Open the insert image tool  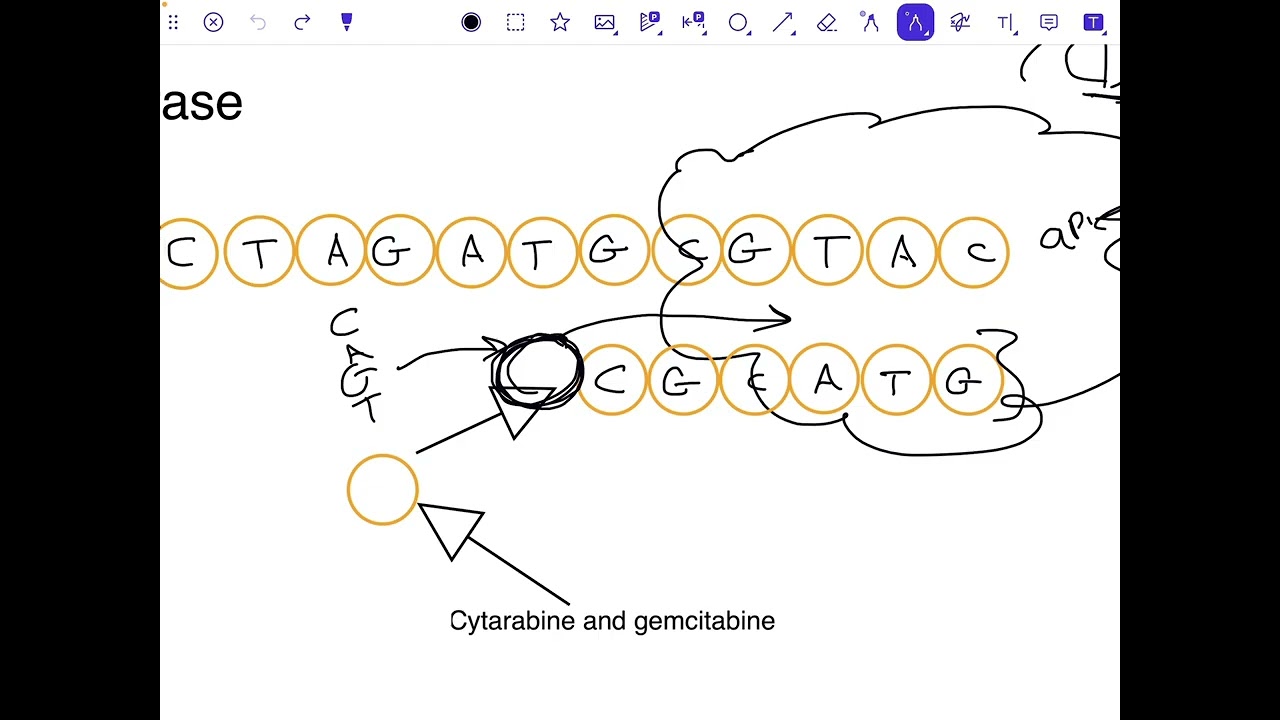pyautogui.click(x=605, y=22)
